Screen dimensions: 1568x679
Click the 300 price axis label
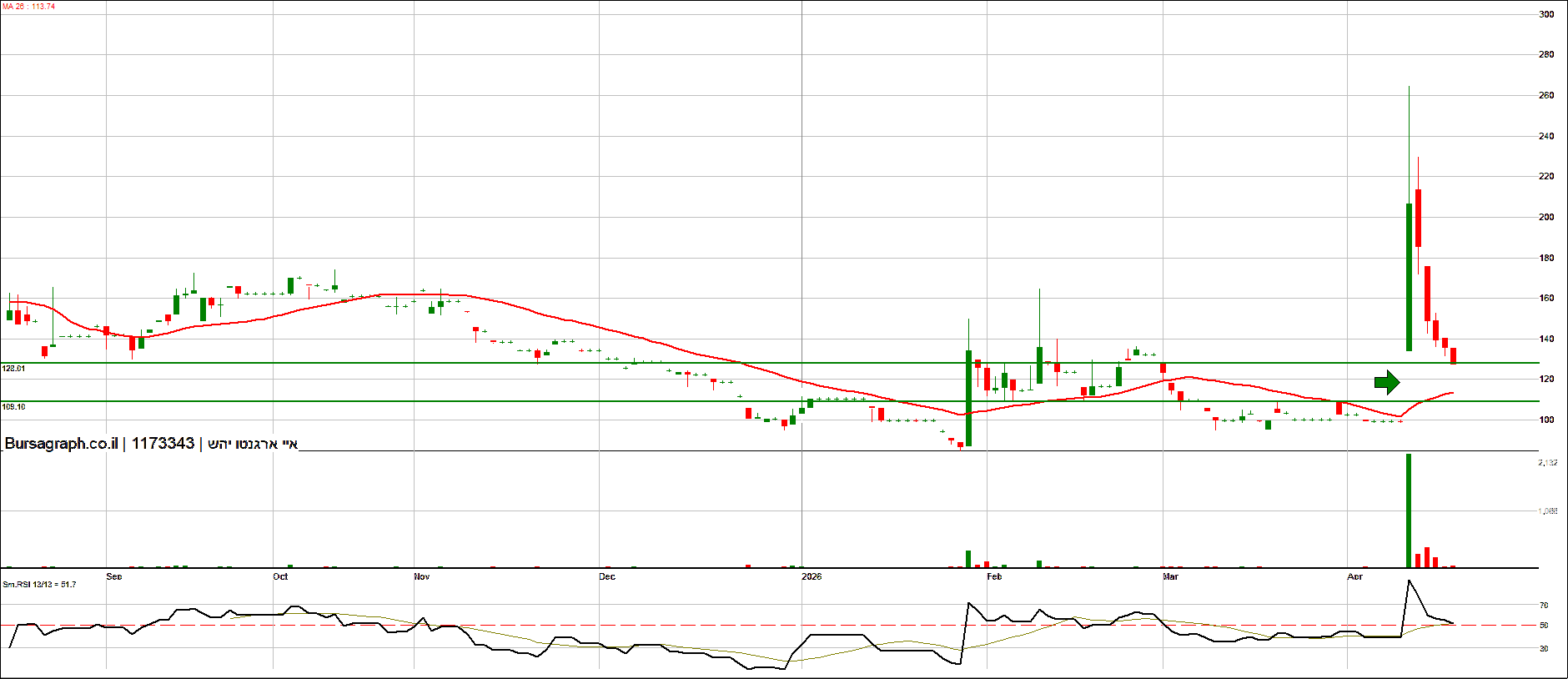pyautogui.click(x=1546, y=14)
